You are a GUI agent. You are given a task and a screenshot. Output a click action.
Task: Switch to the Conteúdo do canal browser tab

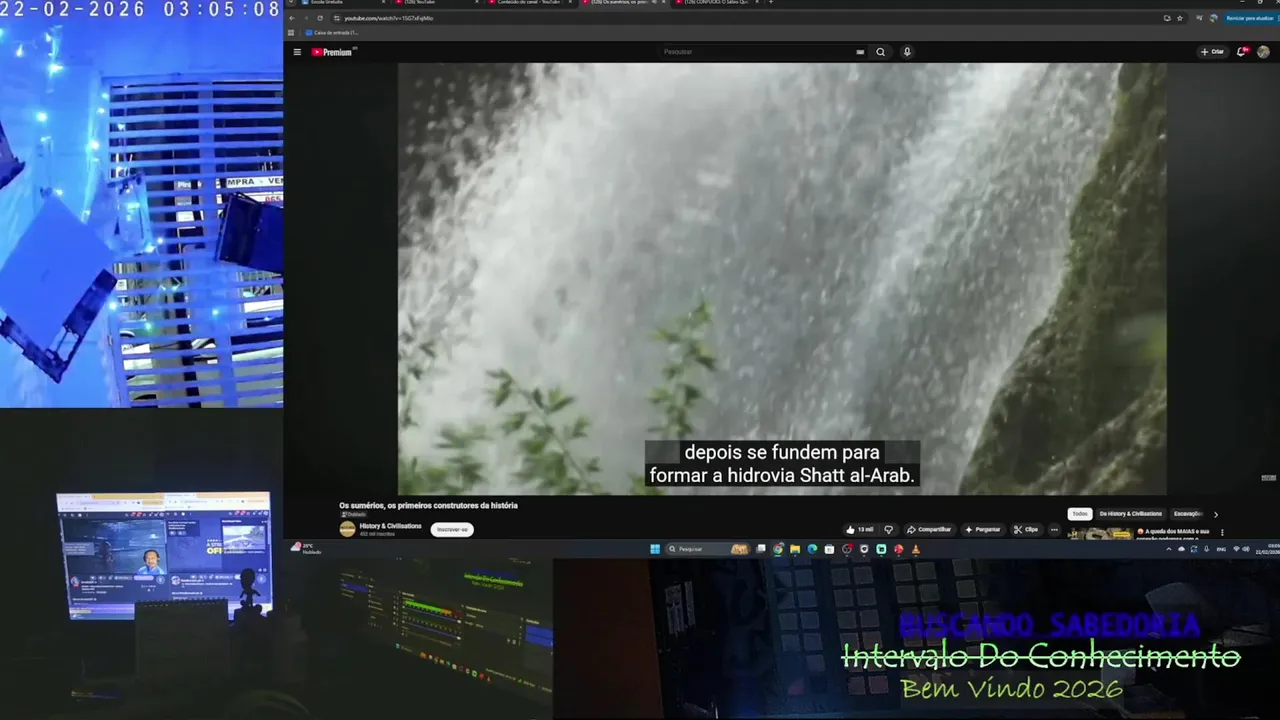click(x=533, y=3)
